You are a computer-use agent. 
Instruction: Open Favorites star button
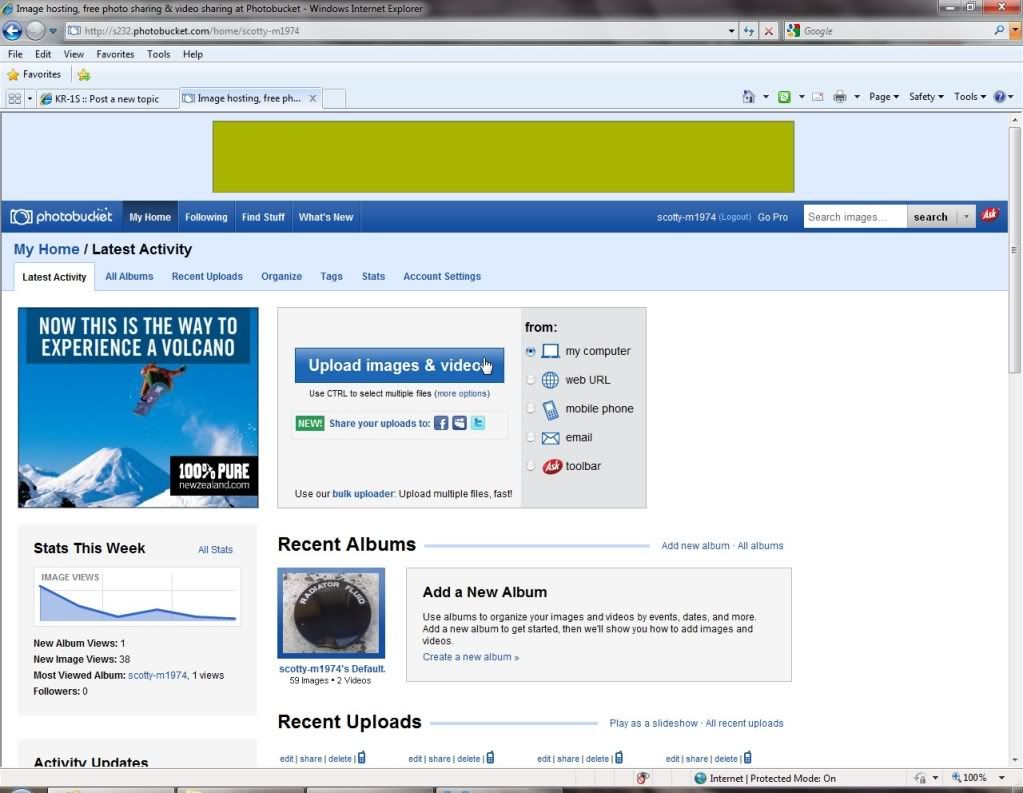click(x=34, y=74)
